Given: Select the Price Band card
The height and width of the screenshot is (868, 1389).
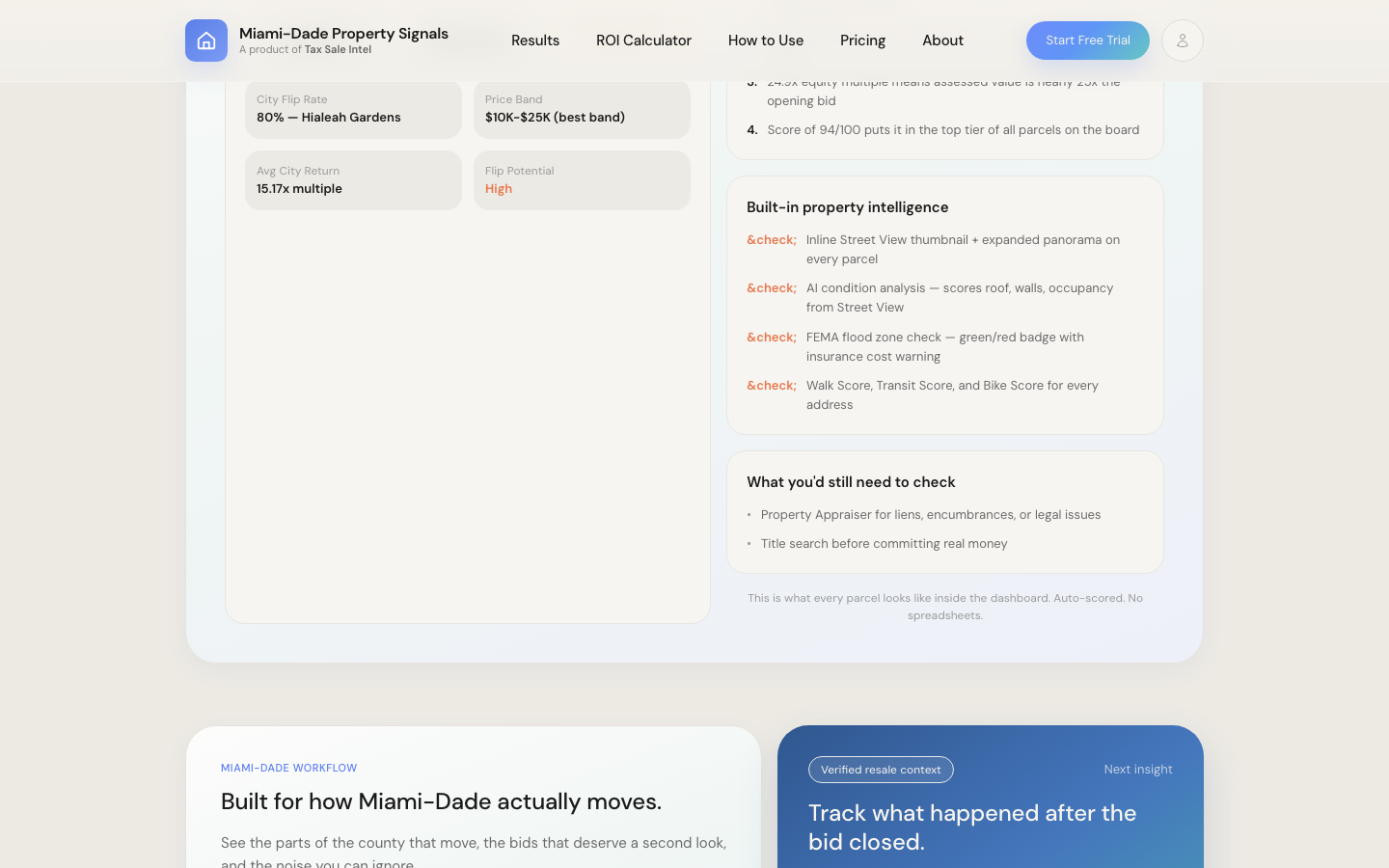Looking at the screenshot, I should click(582, 109).
